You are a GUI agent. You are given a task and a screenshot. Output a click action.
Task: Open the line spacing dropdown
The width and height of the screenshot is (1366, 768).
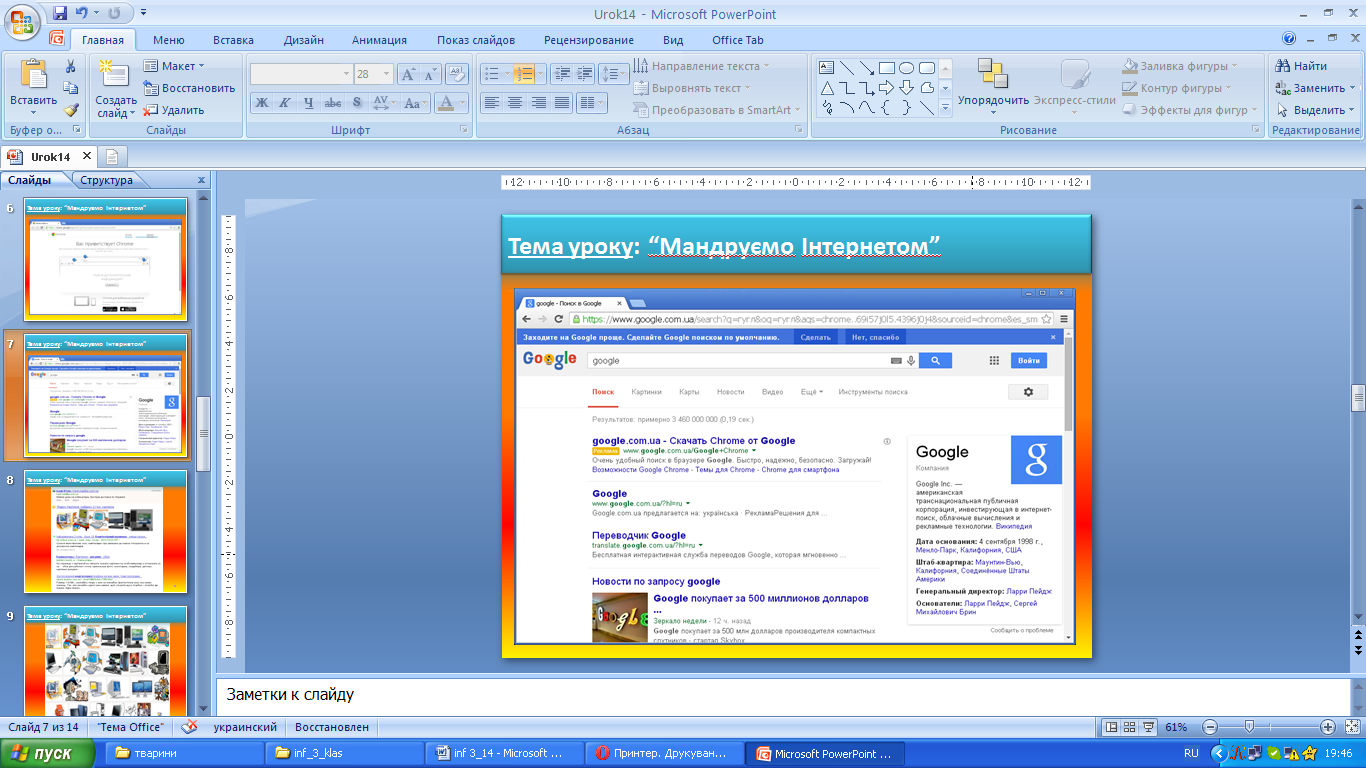coord(616,74)
